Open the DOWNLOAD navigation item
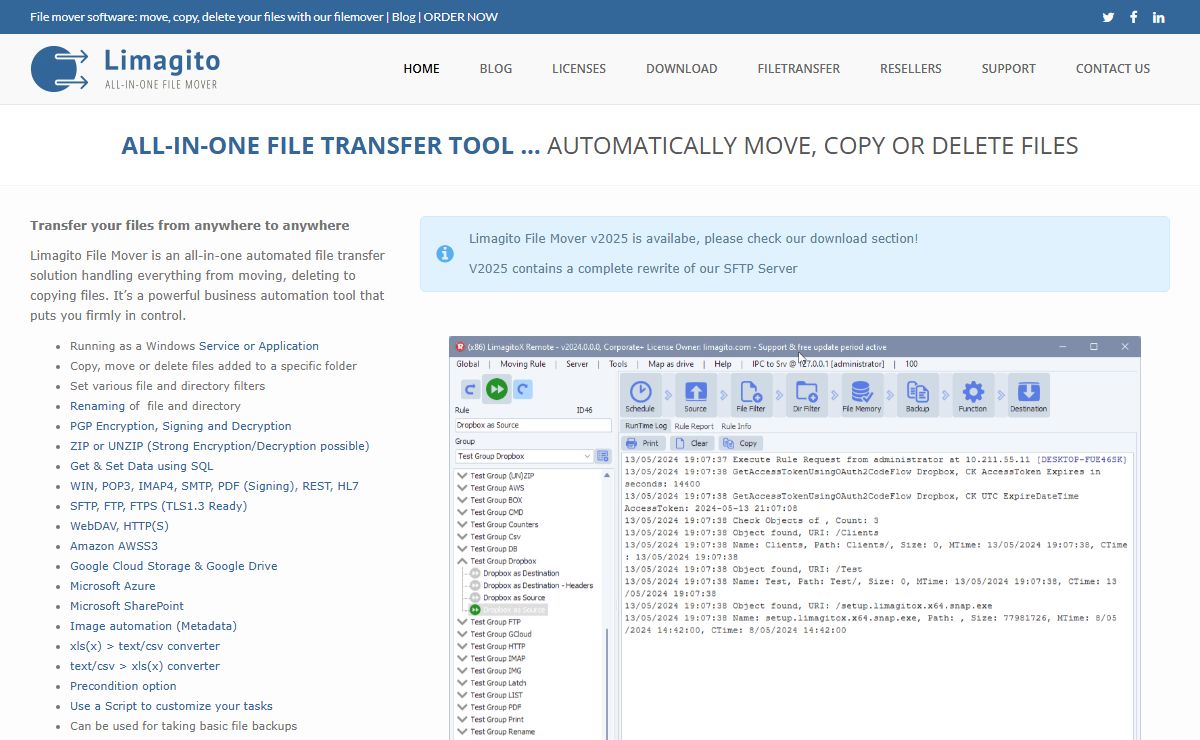Viewport: 1200px width, 740px height. [682, 69]
